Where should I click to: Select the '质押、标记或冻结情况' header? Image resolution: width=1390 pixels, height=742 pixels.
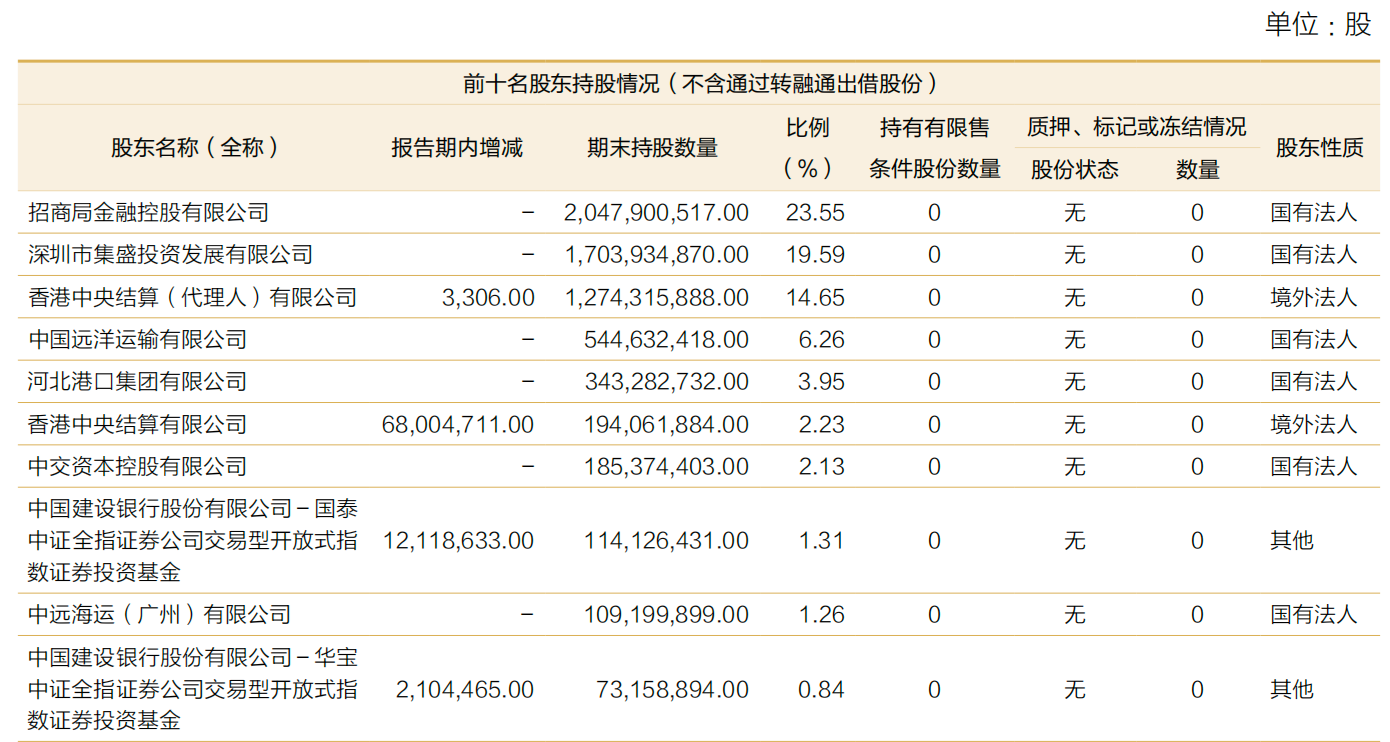click(1136, 127)
